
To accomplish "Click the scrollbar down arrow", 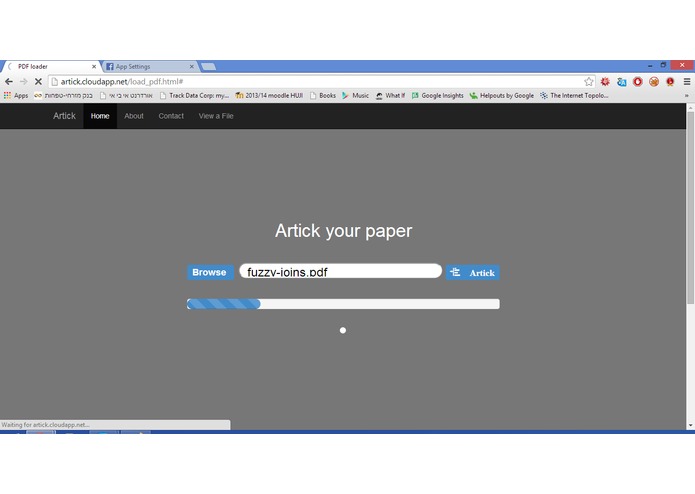I will pos(690,426).
